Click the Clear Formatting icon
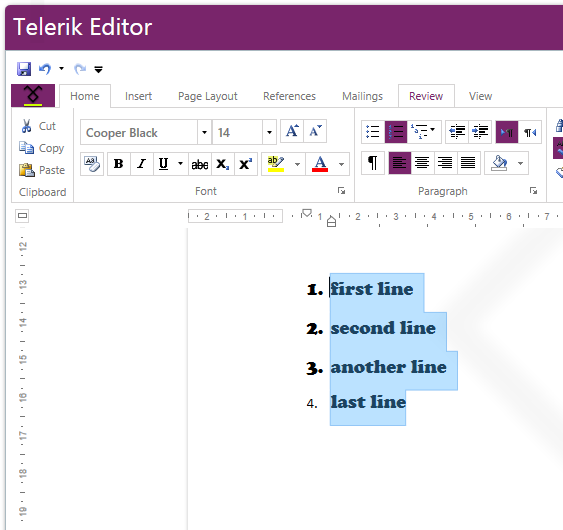The image size is (563, 530). (x=92, y=164)
